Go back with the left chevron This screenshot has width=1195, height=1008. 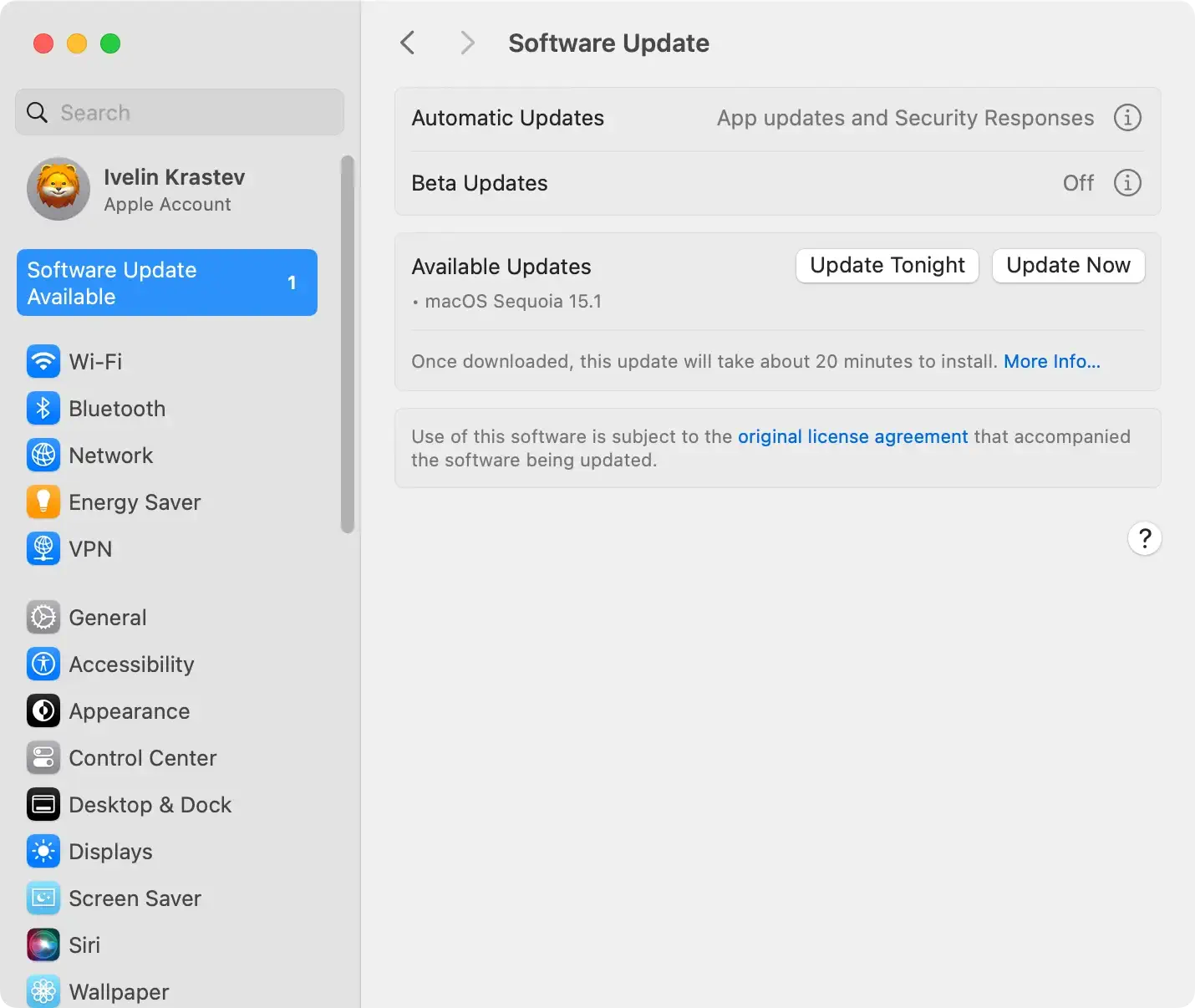point(408,43)
